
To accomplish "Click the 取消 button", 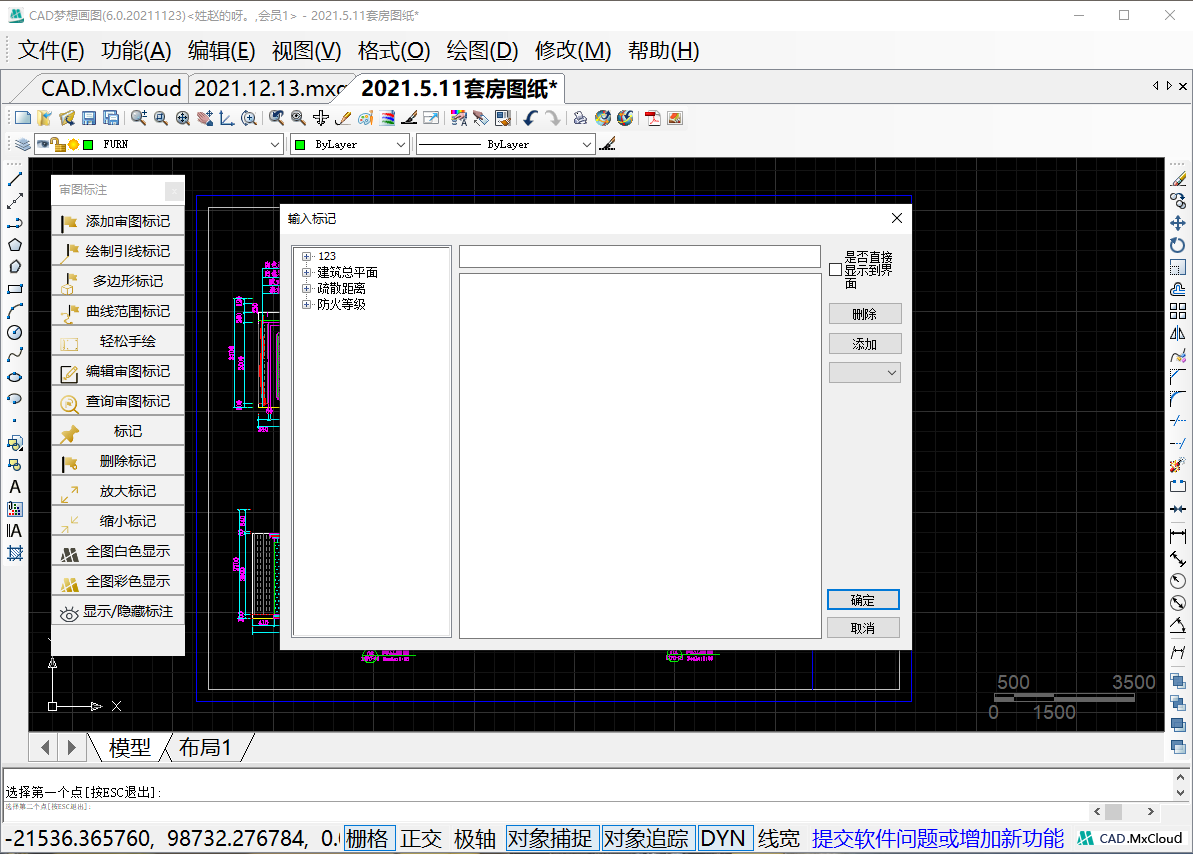I will pos(864,628).
